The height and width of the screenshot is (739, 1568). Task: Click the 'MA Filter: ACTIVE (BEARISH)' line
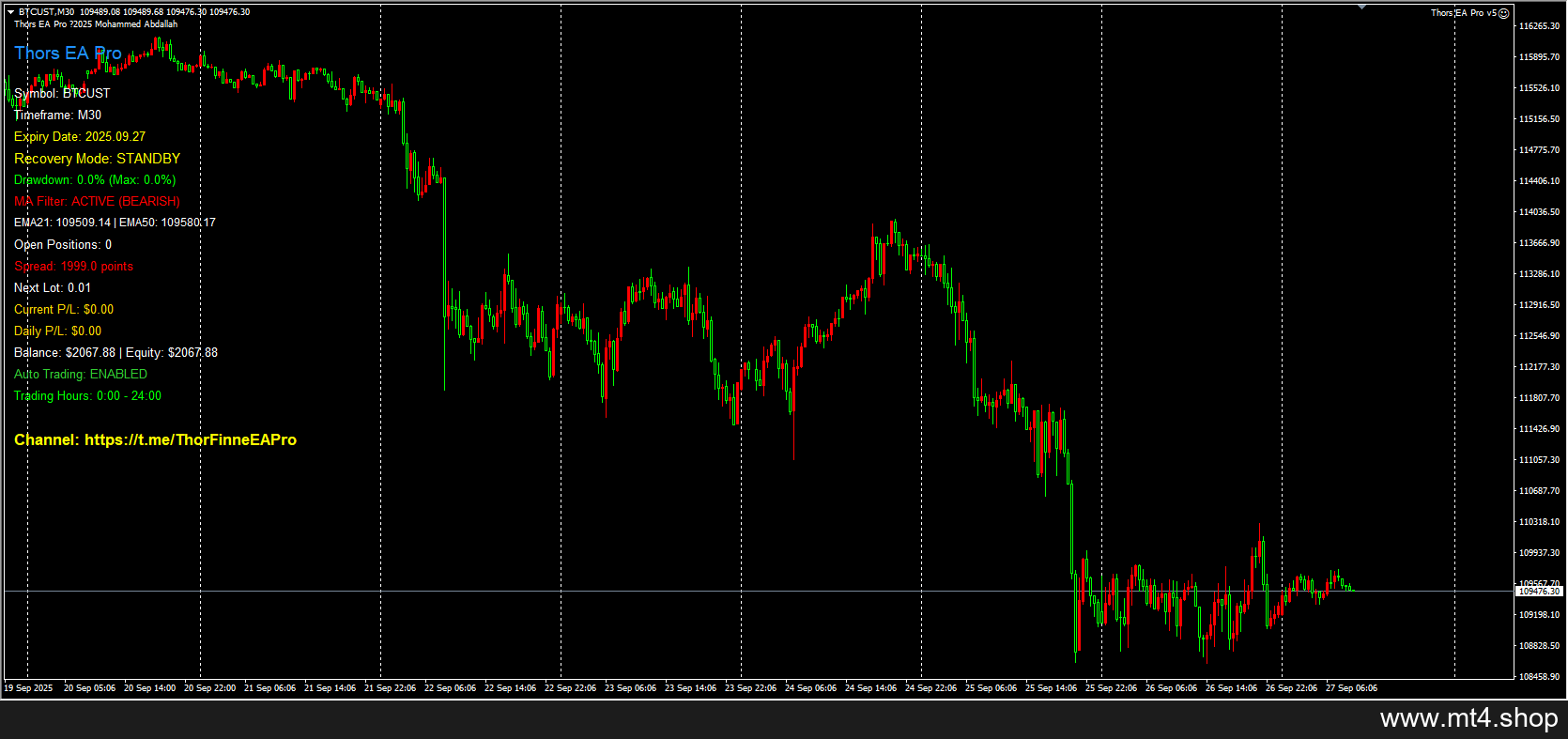[x=97, y=202]
